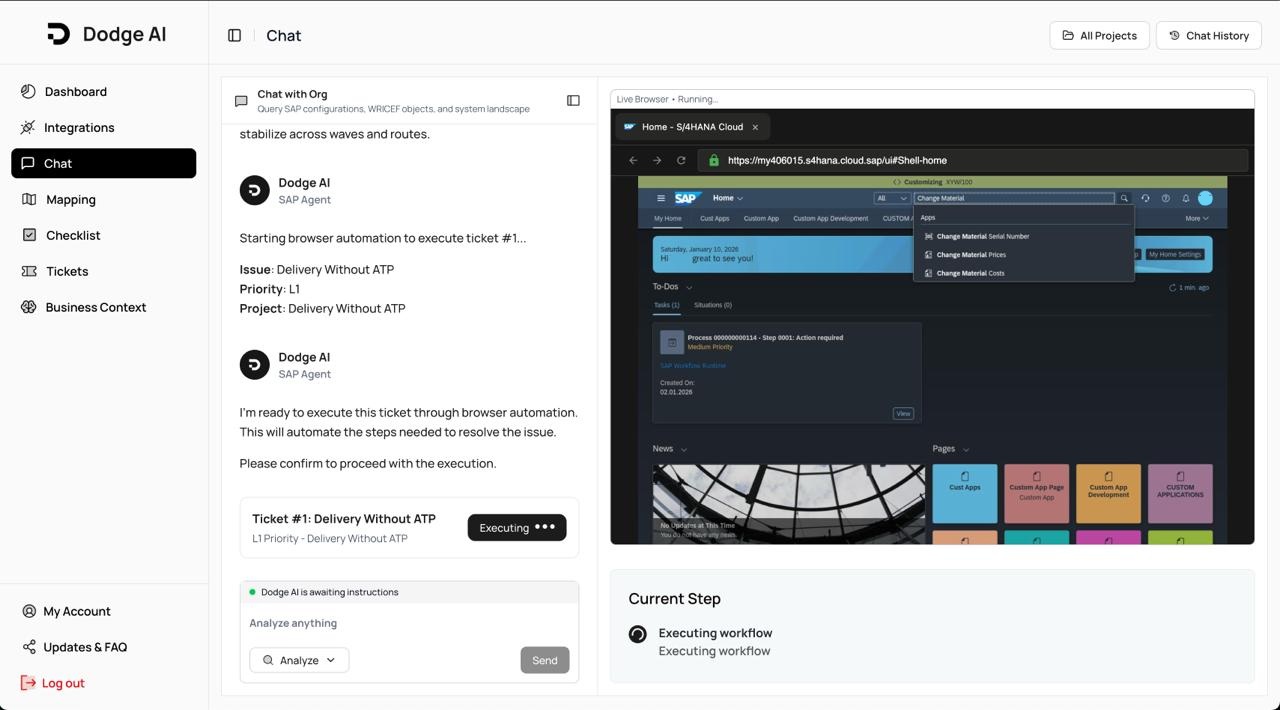Open the SAP hamburger navigation menu
This screenshot has width=1280, height=710.
point(660,198)
